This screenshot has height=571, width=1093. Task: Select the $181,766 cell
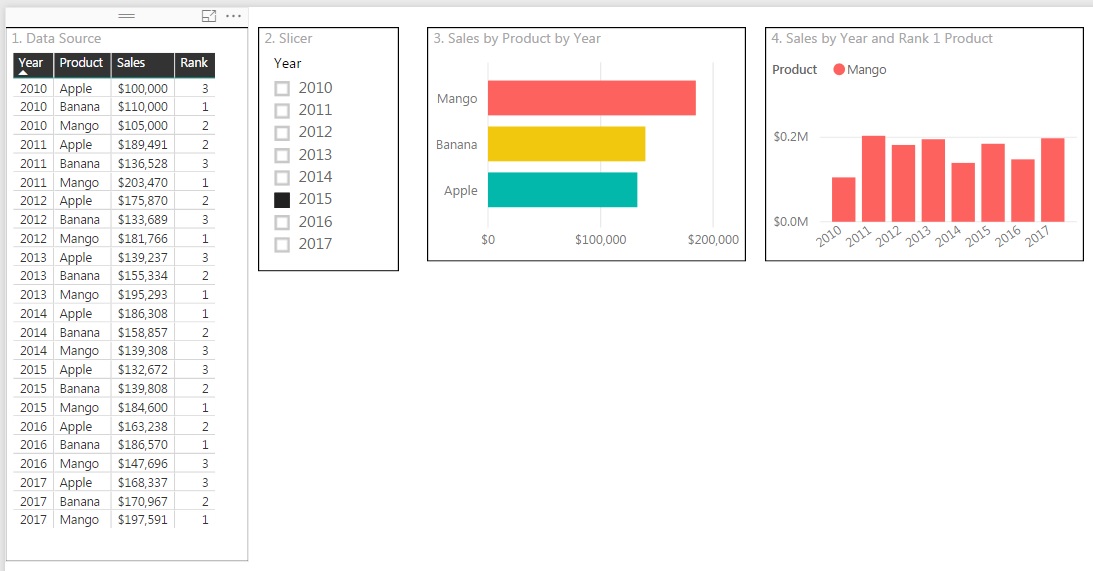coord(142,238)
